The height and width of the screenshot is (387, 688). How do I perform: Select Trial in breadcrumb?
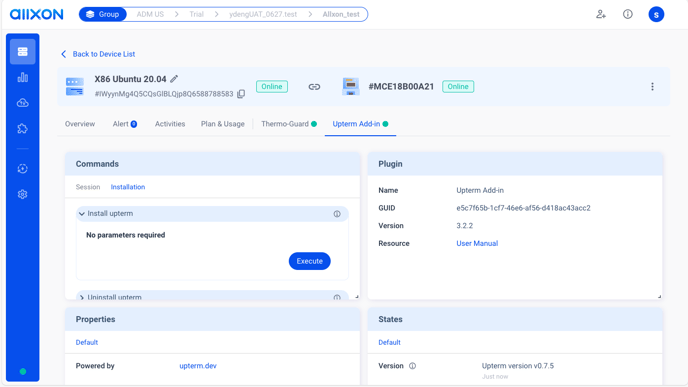(x=197, y=14)
